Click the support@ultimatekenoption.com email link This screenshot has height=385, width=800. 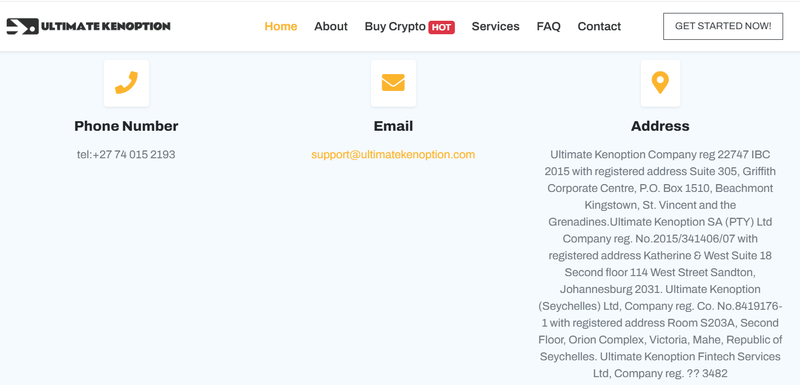pyautogui.click(x=393, y=155)
